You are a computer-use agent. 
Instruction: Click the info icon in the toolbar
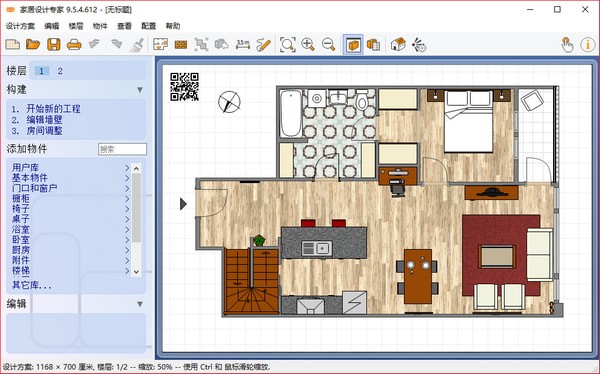coord(588,45)
